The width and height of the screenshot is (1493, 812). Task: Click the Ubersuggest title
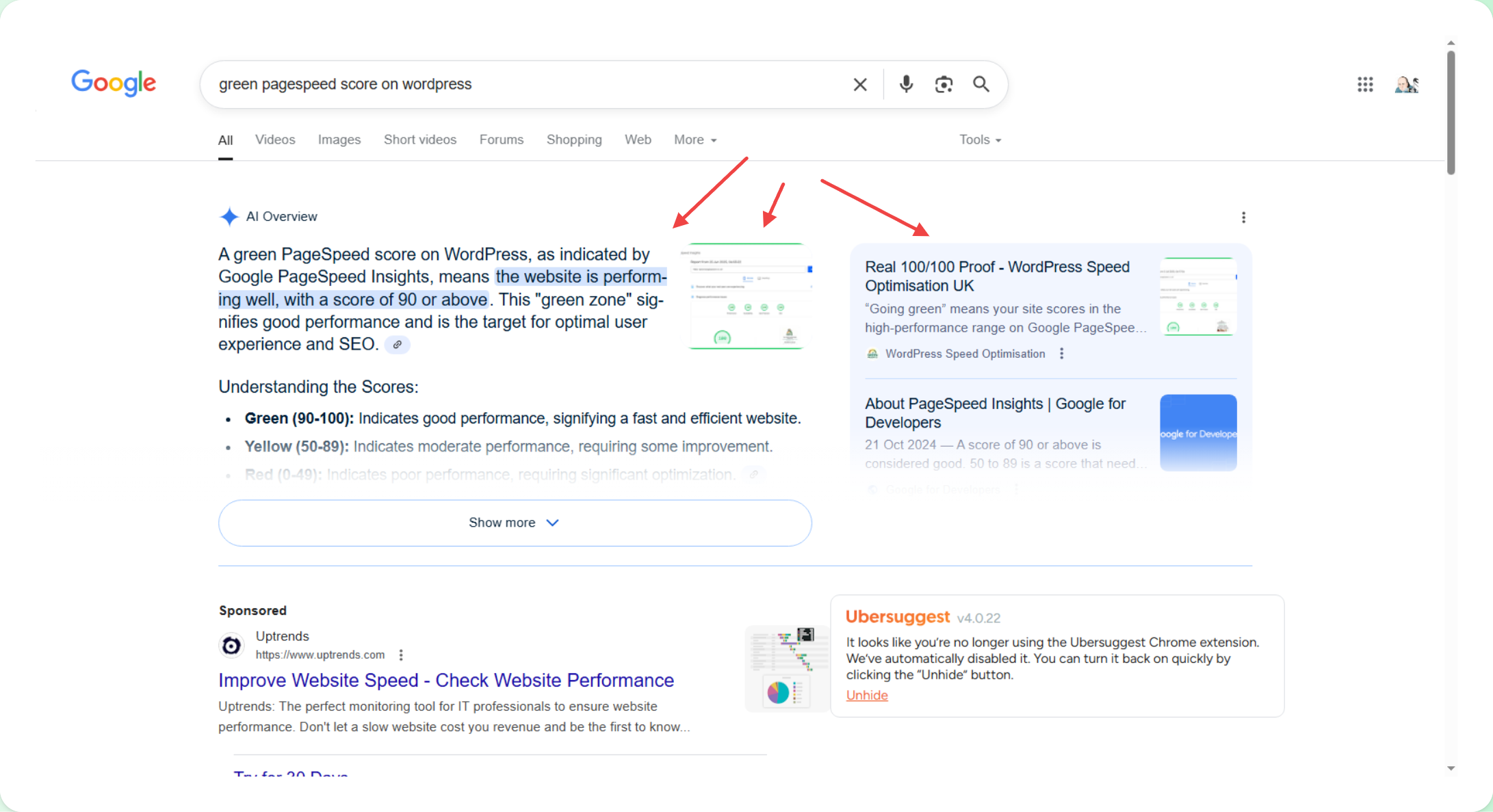(898, 616)
